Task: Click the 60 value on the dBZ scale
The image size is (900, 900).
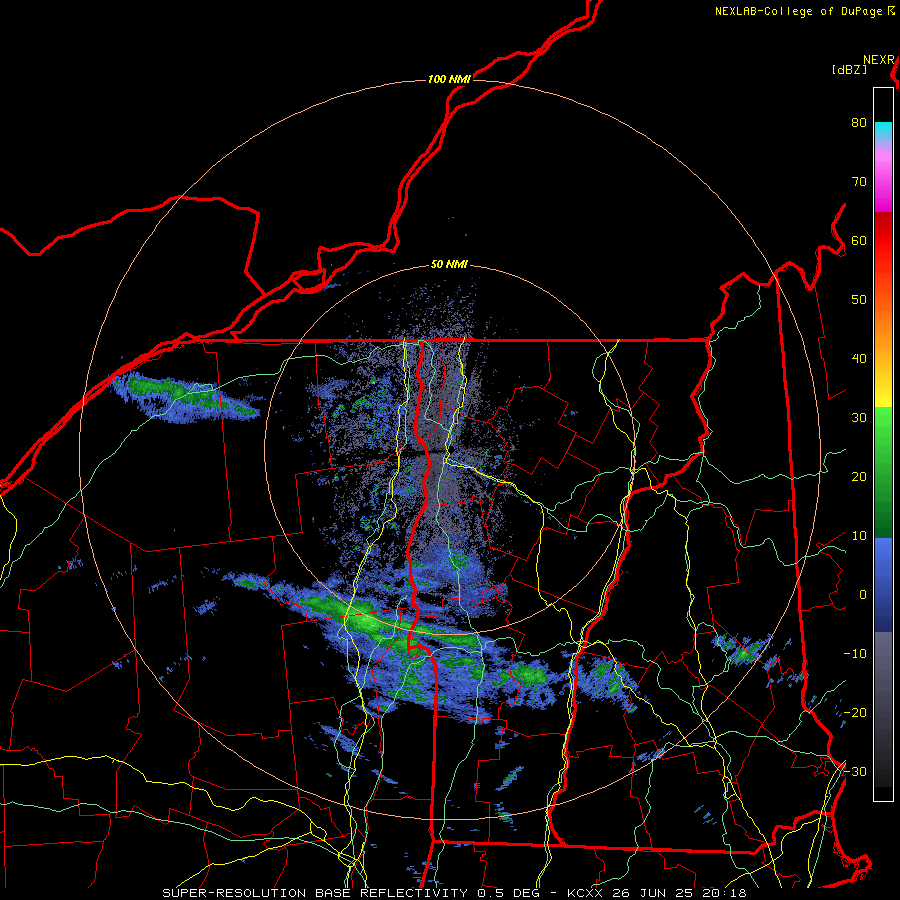Action: click(859, 240)
